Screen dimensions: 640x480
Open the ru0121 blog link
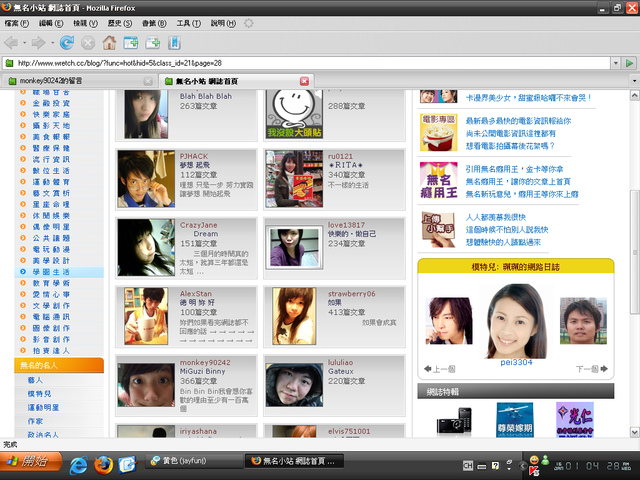340,156
